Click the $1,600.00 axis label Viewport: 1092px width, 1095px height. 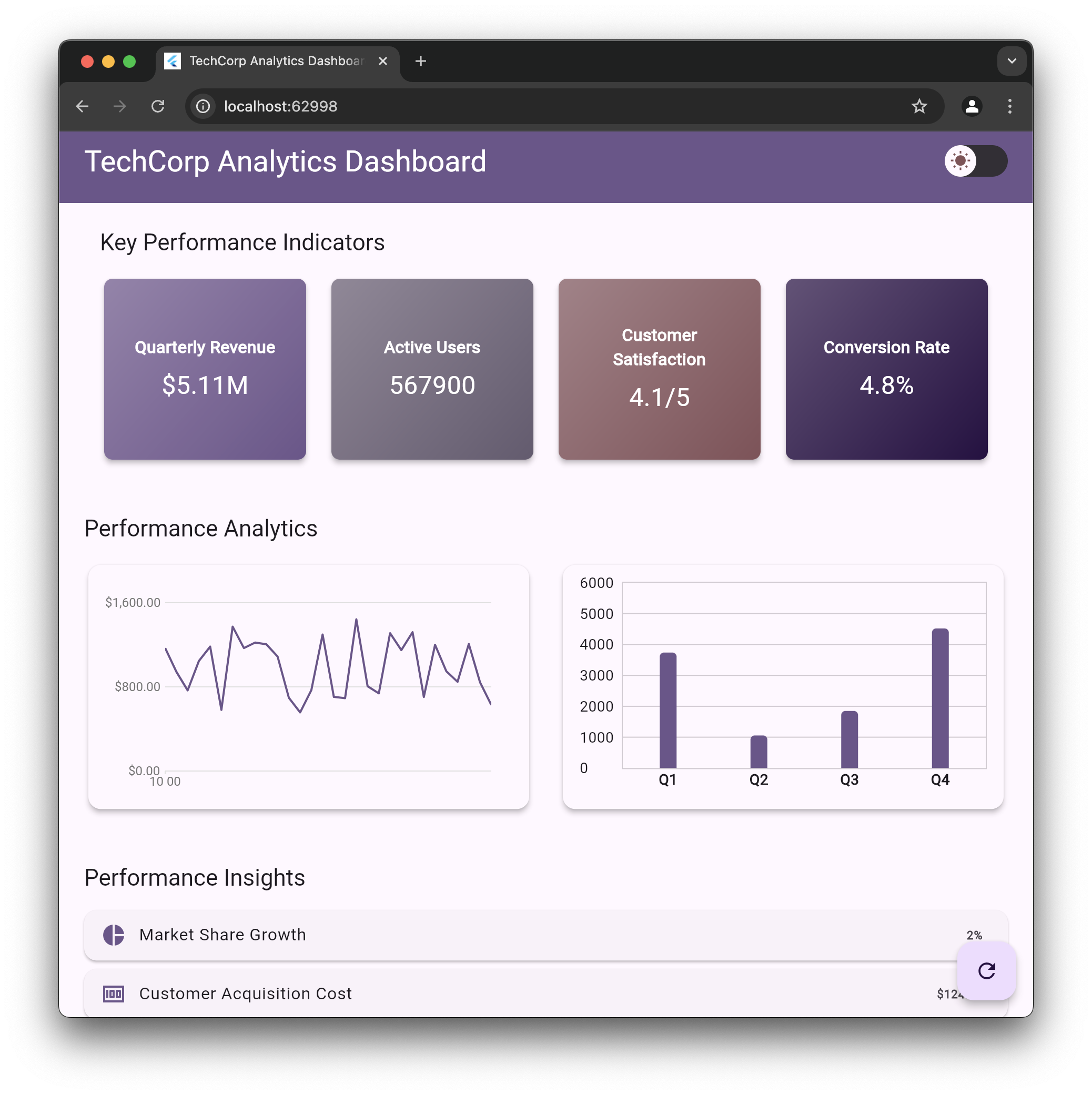click(133, 603)
